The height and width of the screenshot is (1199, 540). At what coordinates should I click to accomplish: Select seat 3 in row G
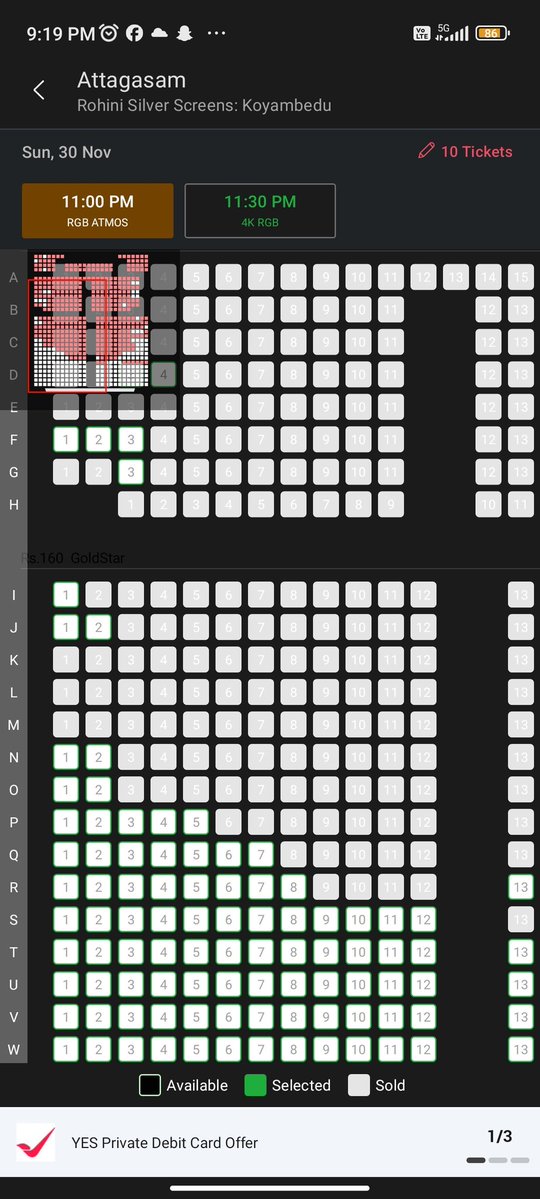pyautogui.click(x=131, y=472)
